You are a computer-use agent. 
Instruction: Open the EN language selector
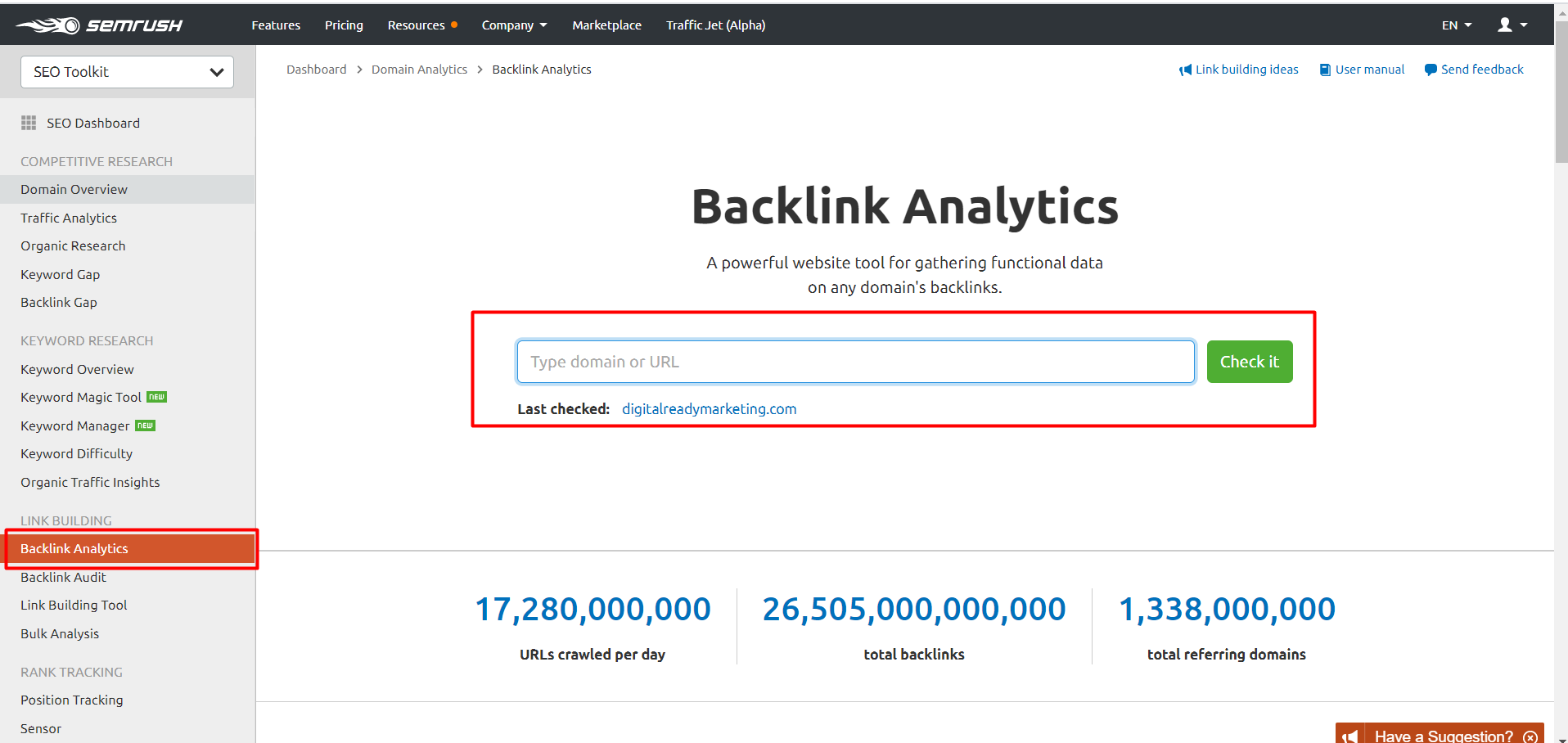coord(1456,25)
